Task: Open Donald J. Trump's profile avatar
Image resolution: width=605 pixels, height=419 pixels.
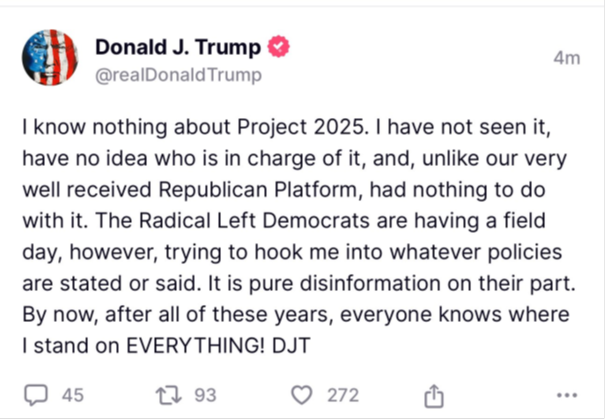Action: (51, 58)
